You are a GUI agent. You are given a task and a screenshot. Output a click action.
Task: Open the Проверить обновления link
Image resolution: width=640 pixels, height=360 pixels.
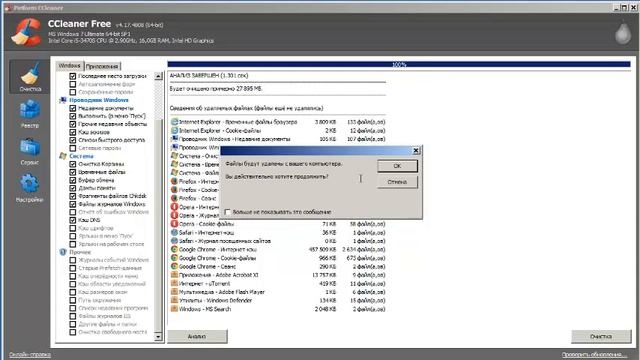594,355
